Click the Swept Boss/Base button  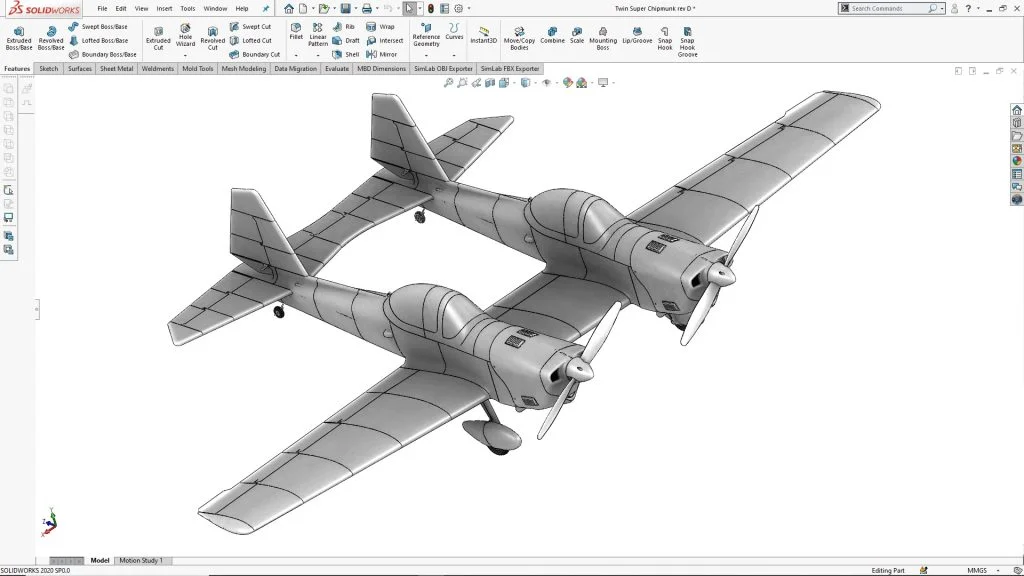[x=98, y=27]
